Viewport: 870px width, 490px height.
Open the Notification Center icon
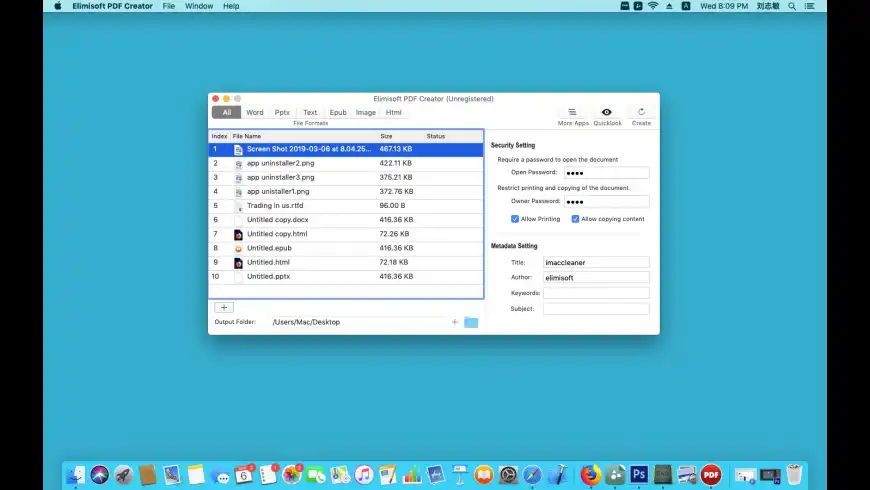point(810,6)
